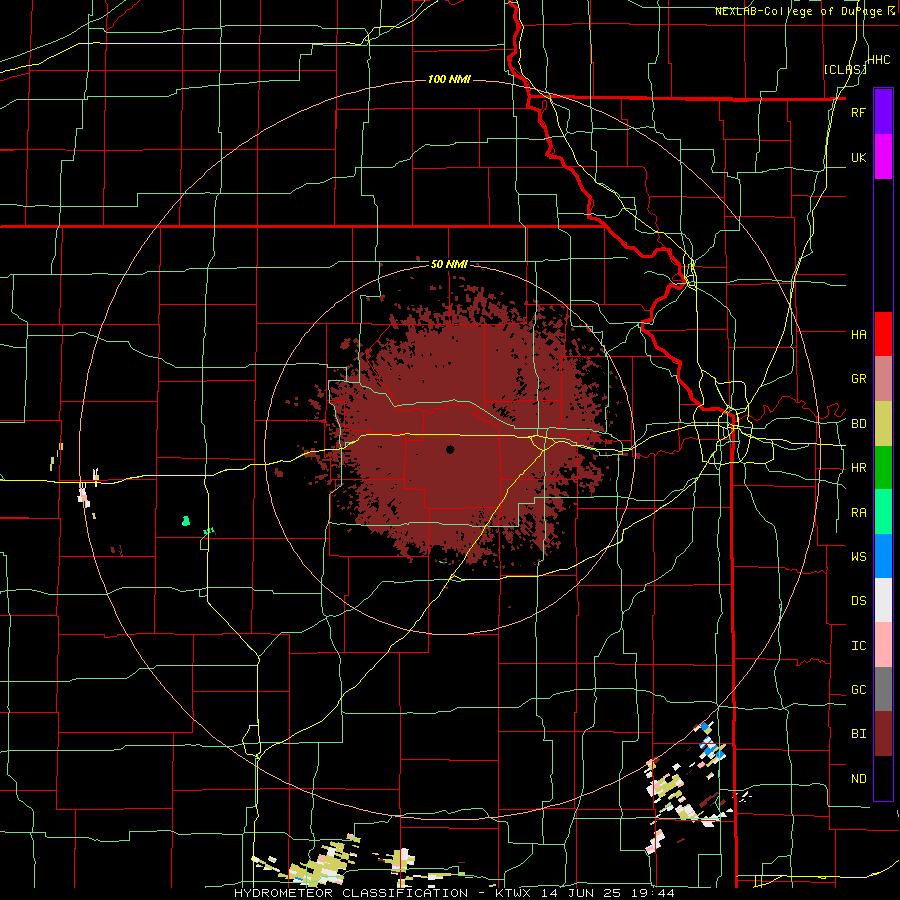The width and height of the screenshot is (900, 900).
Task: Click the DS legend label
Action: pos(858,601)
